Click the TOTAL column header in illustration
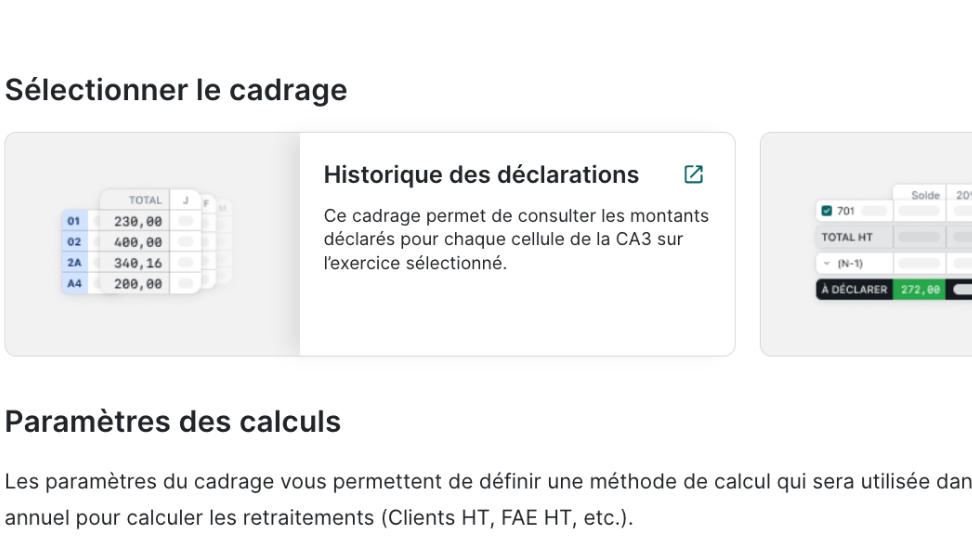 (145, 200)
